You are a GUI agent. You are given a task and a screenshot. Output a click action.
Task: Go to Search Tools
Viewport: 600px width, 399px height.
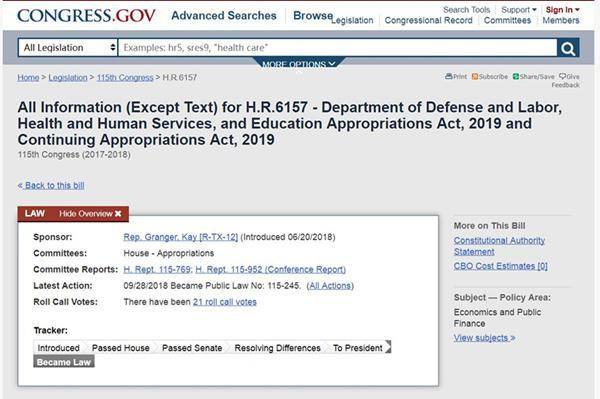click(x=466, y=10)
